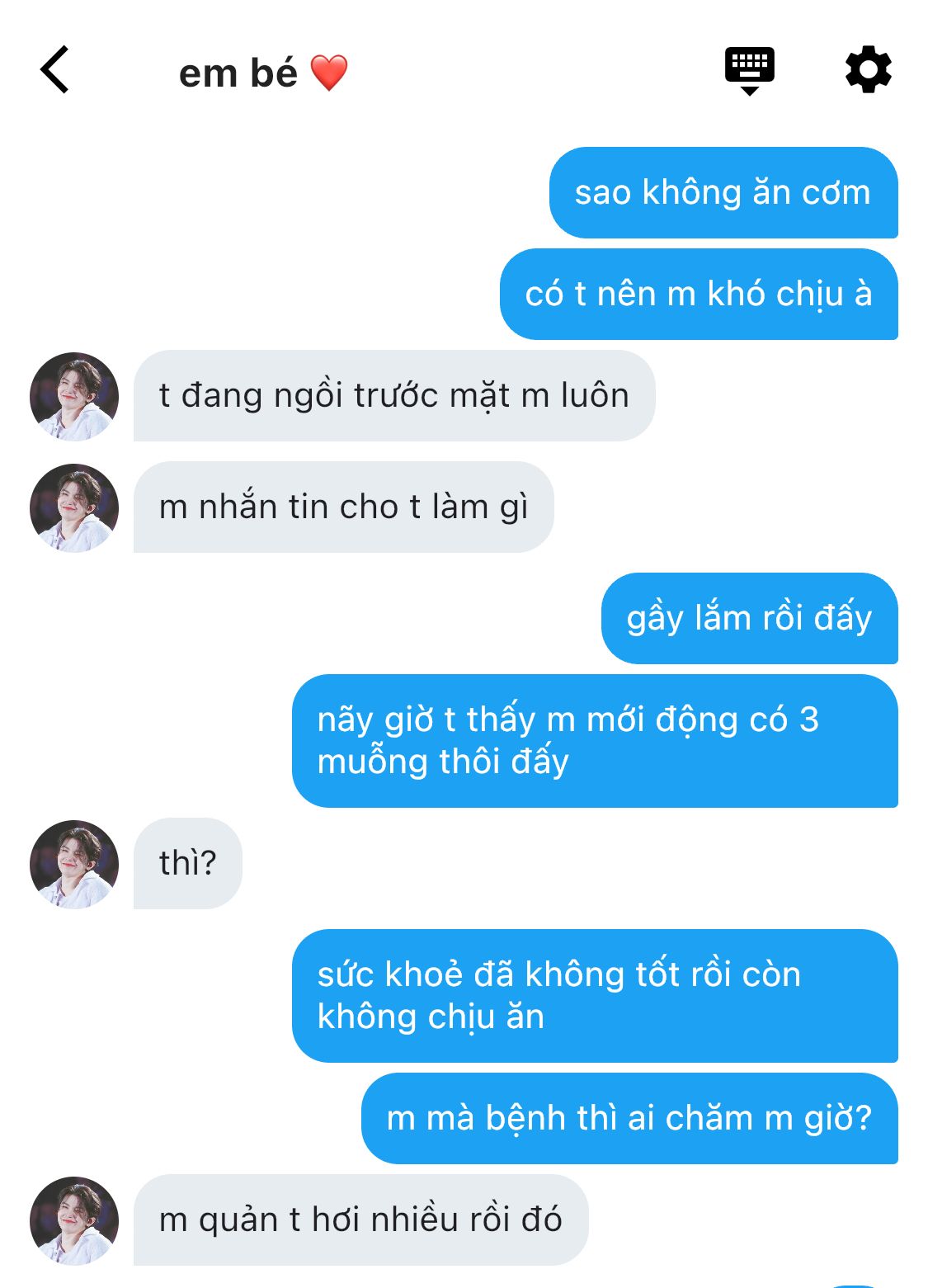Select the "thì?" reply bubble
The image size is (928, 1288).
click(188, 864)
